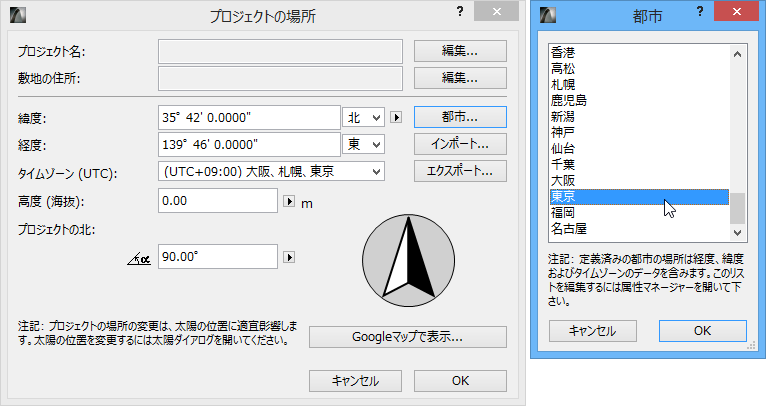The width and height of the screenshot is (768, 409).
Task: Open the project north angle arrow popup
Action: coord(289,257)
